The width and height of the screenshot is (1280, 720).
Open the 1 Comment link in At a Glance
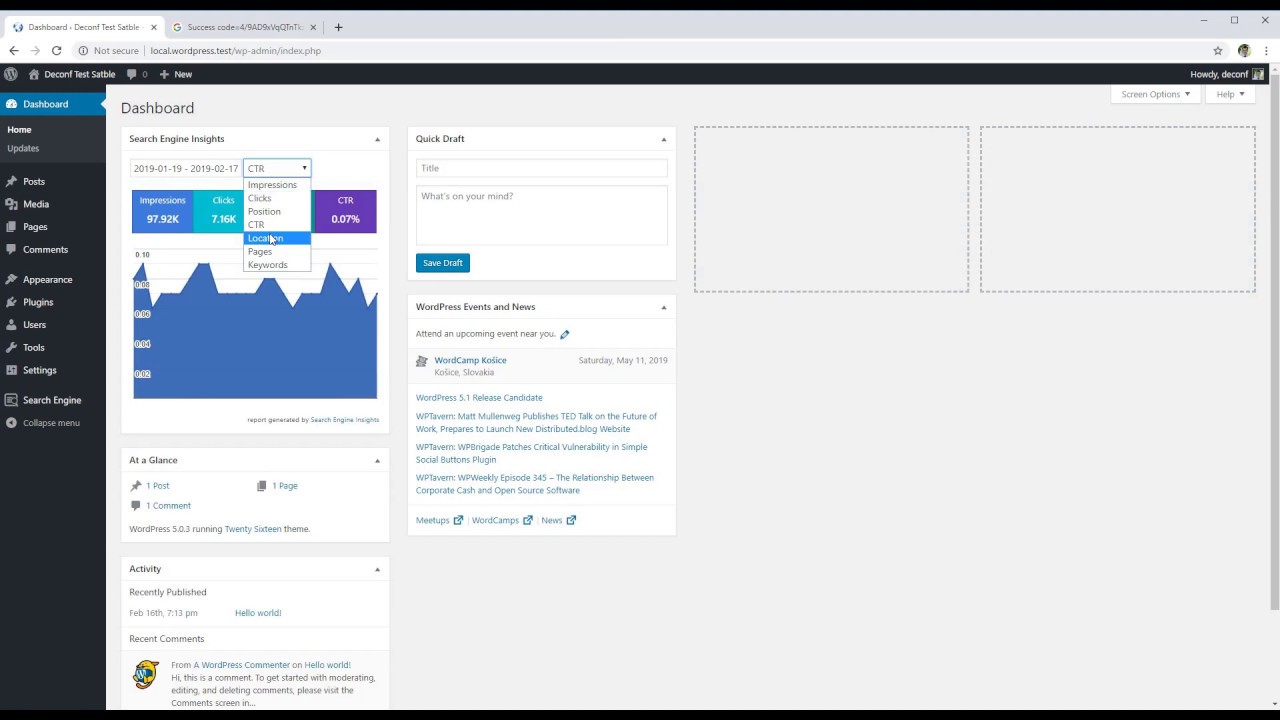click(x=168, y=506)
